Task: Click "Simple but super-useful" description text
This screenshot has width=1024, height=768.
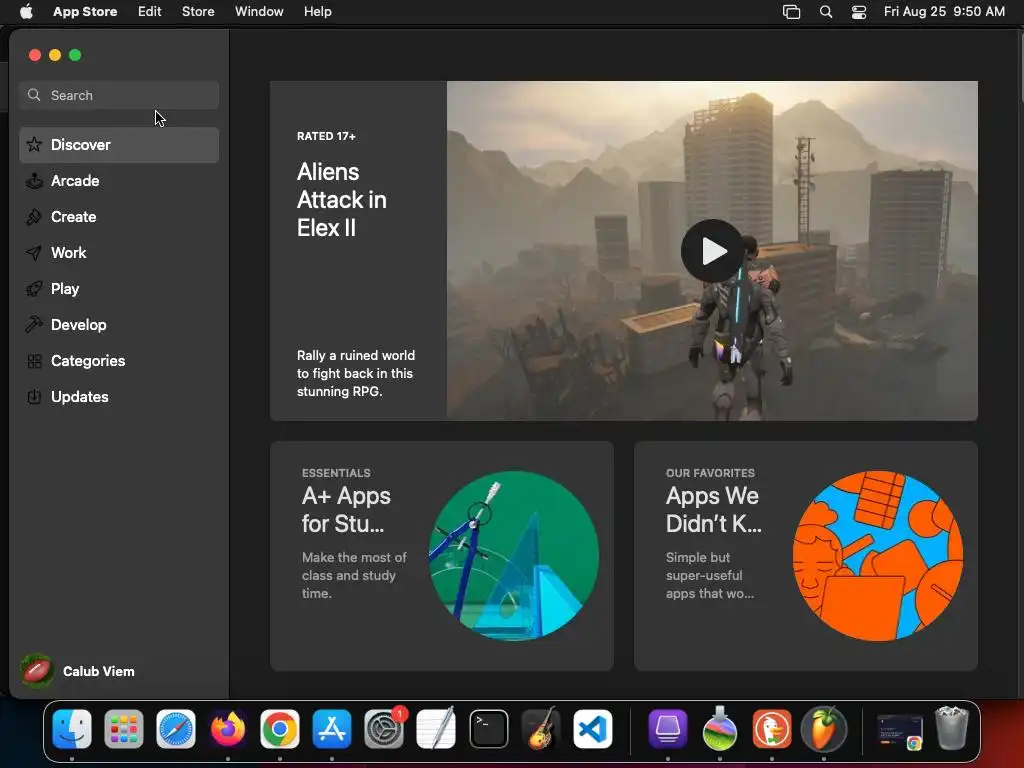Action: coord(710,575)
